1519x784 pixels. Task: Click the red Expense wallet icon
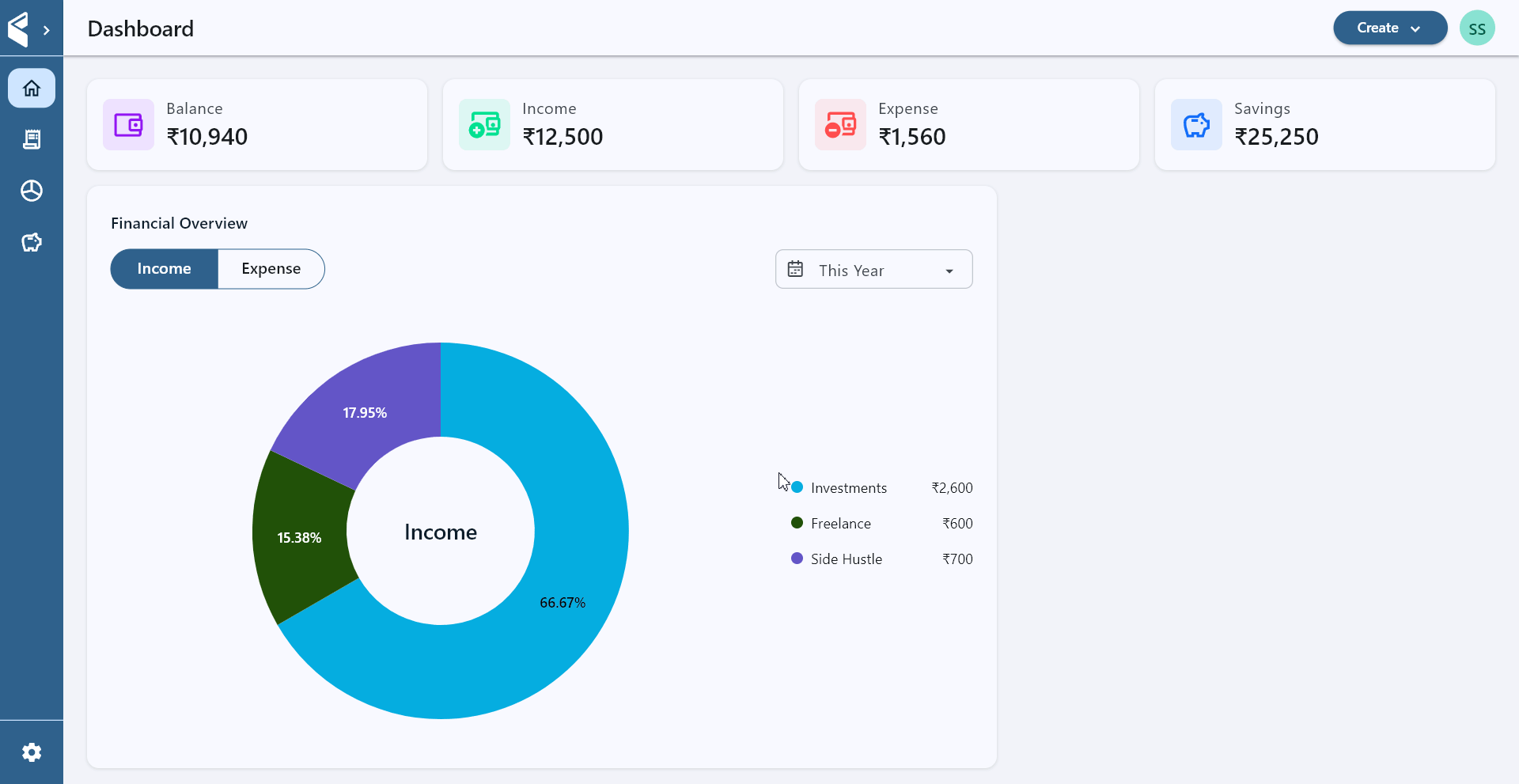click(x=840, y=125)
